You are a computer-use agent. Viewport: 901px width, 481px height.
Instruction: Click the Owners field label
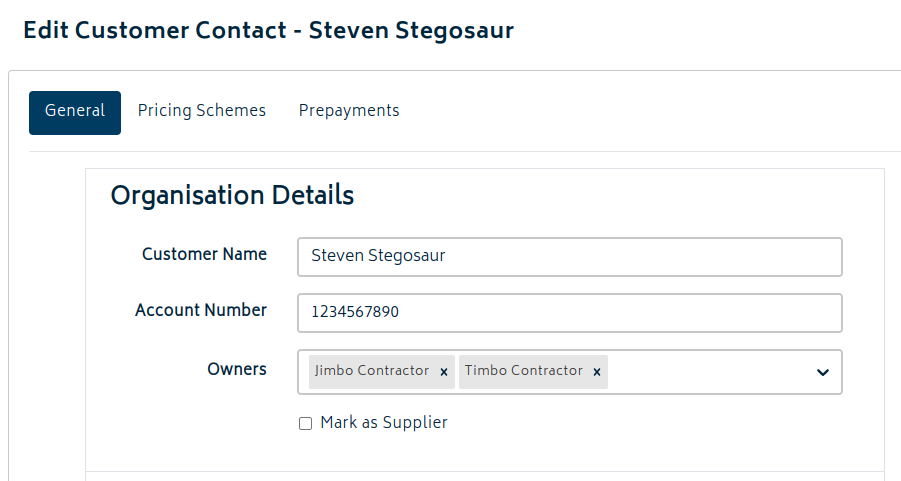tap(237, 369)
